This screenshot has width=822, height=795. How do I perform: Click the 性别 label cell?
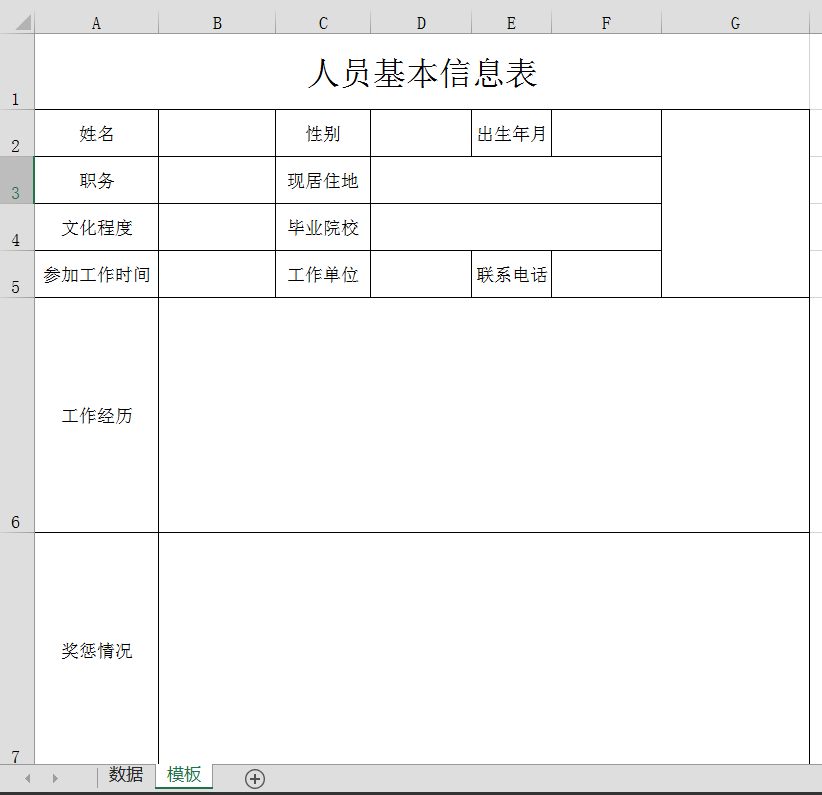322,133
